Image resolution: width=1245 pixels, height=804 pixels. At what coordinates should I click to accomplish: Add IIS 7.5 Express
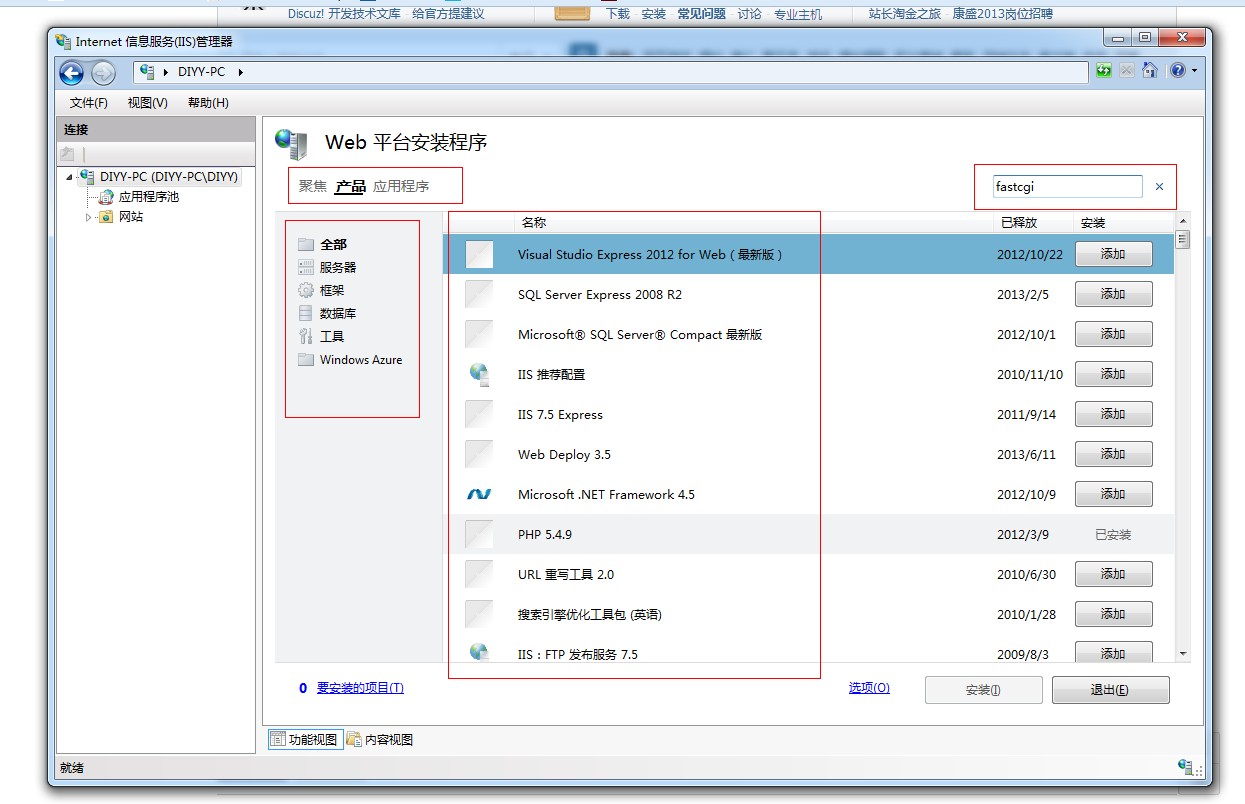click(x=1113, y=414)
